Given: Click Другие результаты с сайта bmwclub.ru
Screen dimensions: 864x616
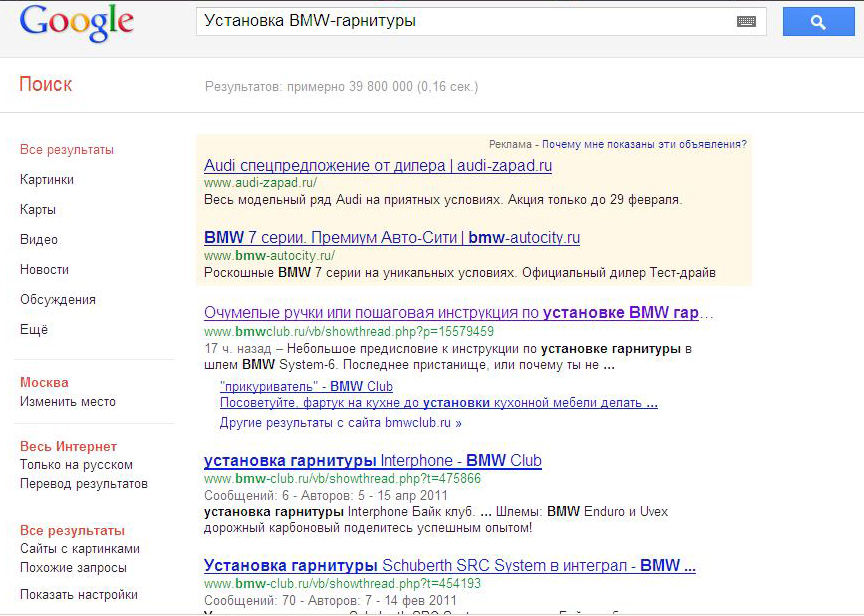Looking at the screenshot, I should click(x=341, y=423).
